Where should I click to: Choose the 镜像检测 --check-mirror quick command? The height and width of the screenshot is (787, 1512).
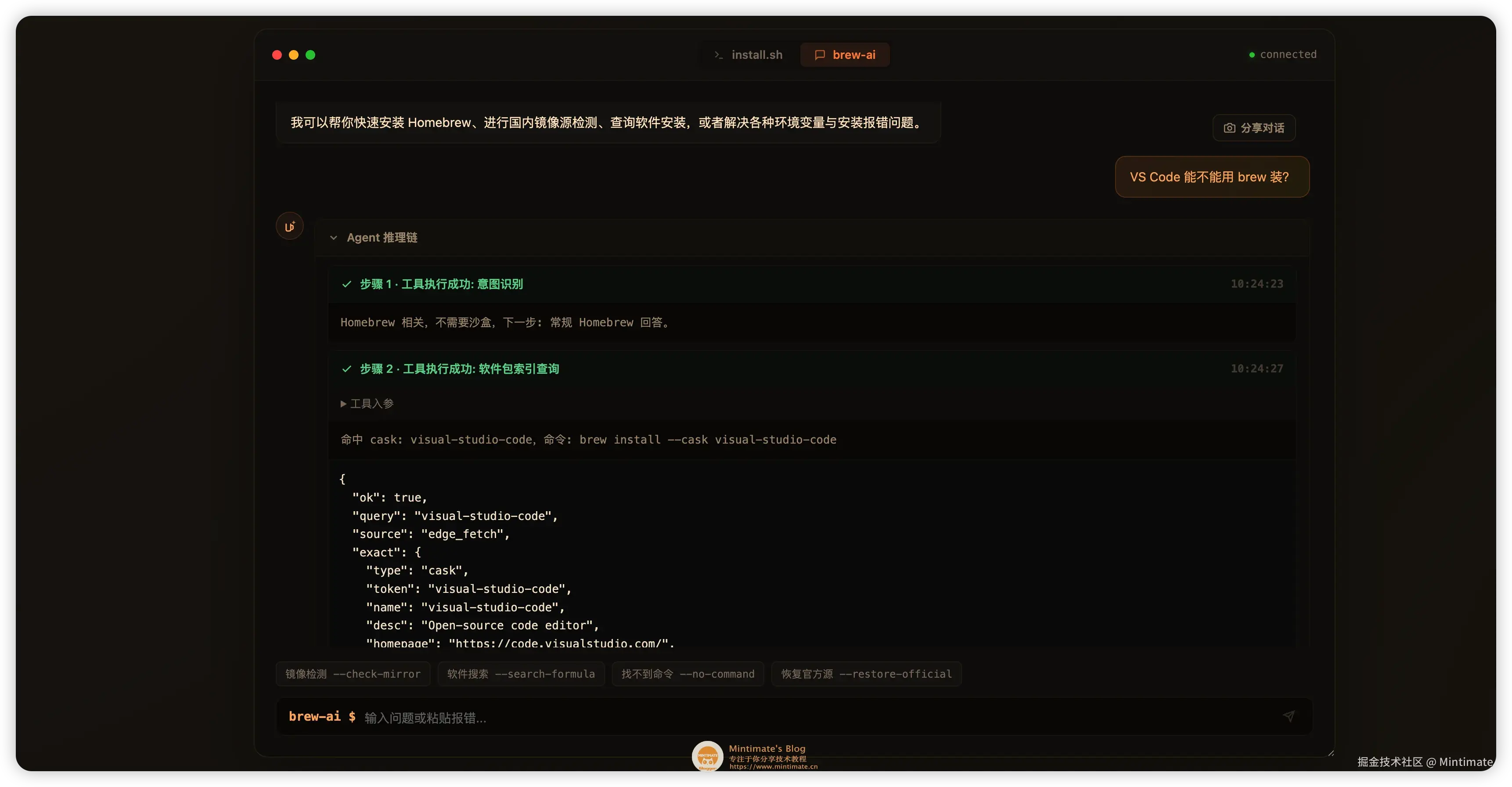coord(353,674)
